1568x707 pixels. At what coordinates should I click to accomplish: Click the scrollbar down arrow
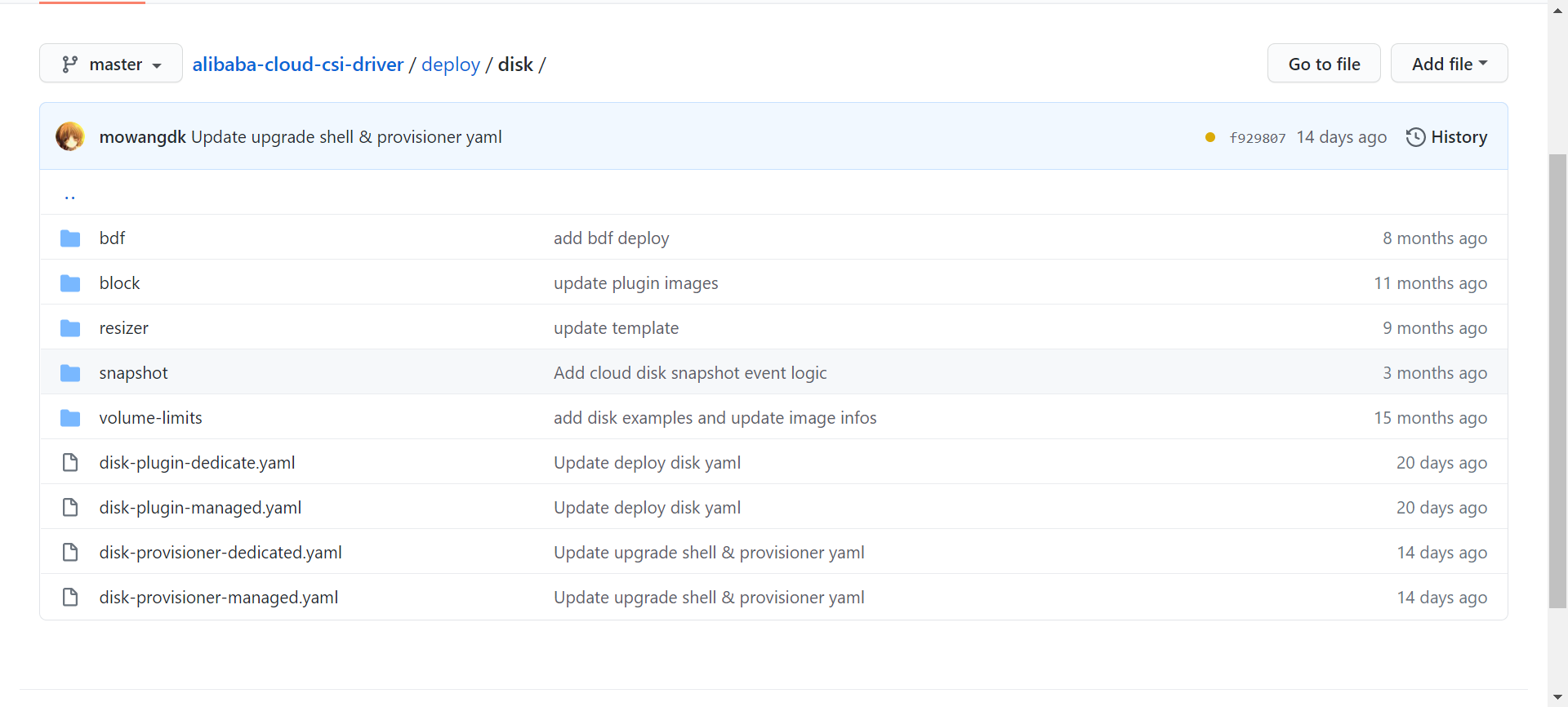1557,697
